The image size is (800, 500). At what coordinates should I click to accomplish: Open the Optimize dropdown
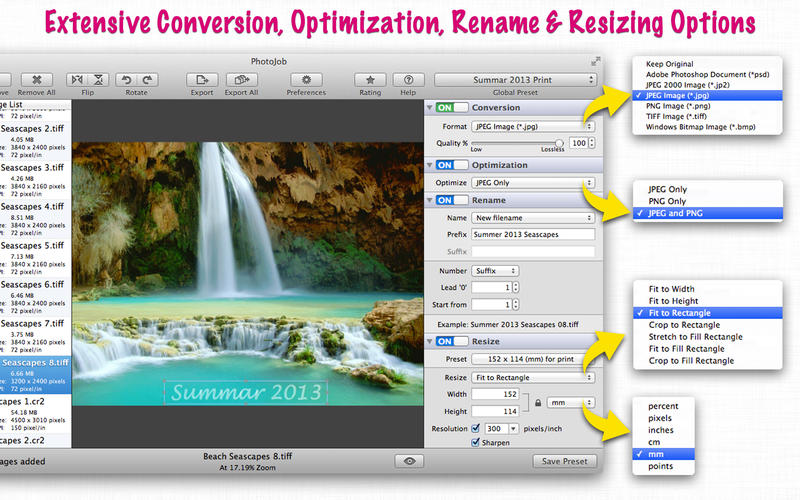[x=533, y=183]
